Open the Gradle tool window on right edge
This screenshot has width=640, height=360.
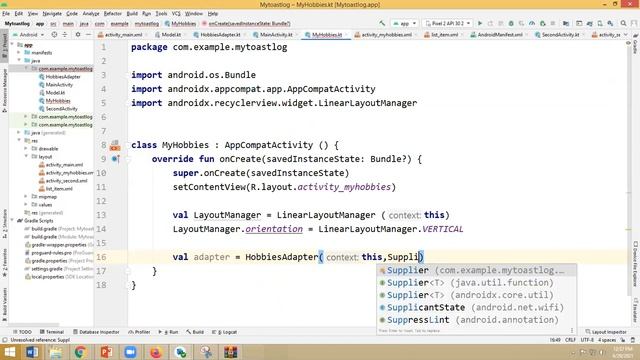pos(636,45)
